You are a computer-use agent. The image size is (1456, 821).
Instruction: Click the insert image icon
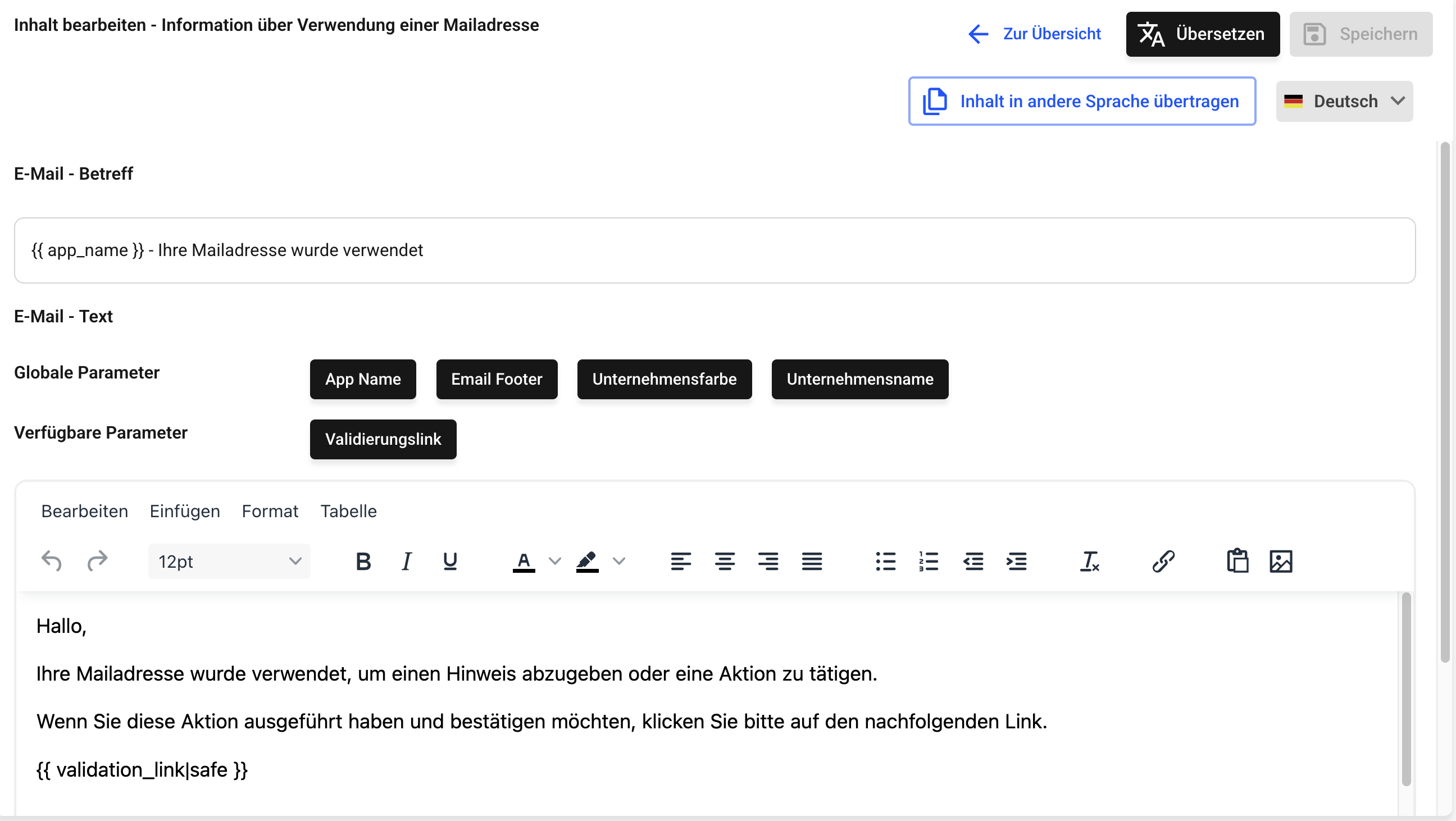pyautogui.click(x=1281, y=561)
